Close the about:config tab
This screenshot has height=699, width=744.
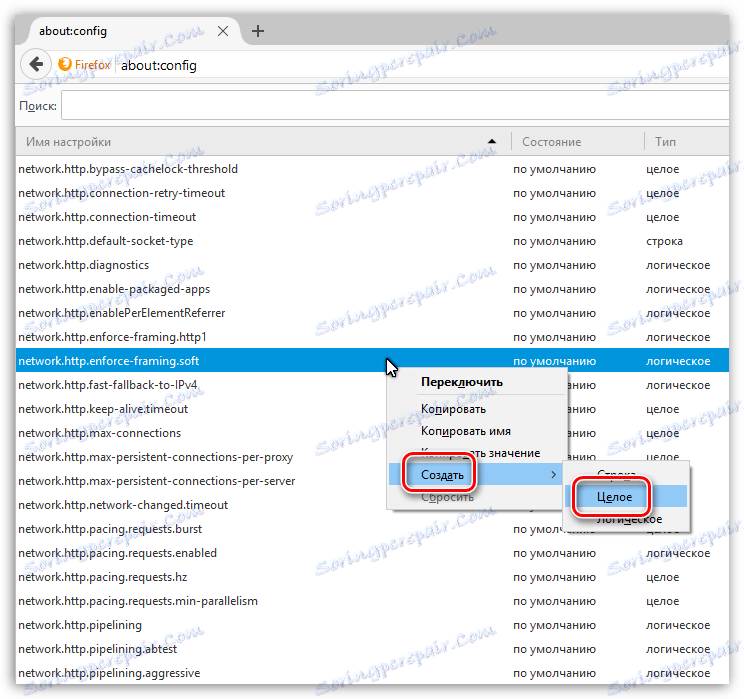[223, 31]
